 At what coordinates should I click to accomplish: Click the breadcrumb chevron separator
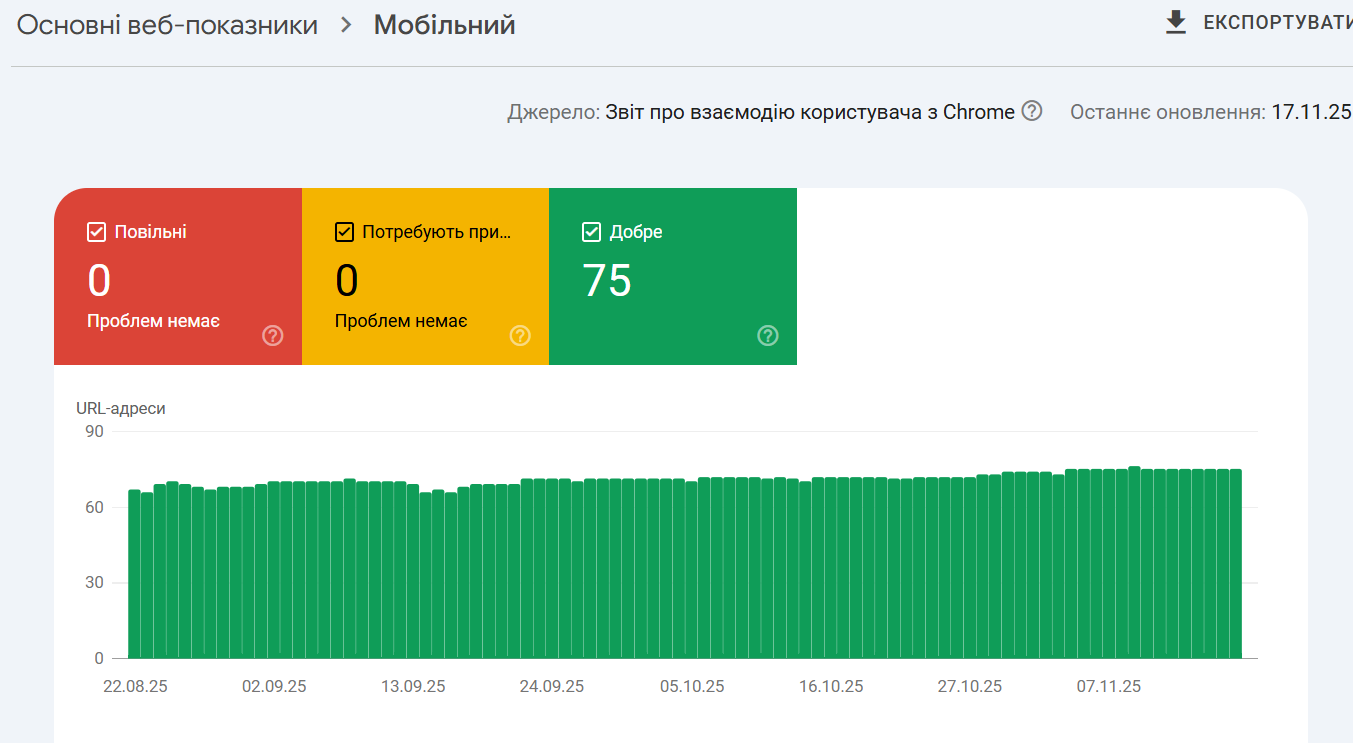click(x=346, y=25)
